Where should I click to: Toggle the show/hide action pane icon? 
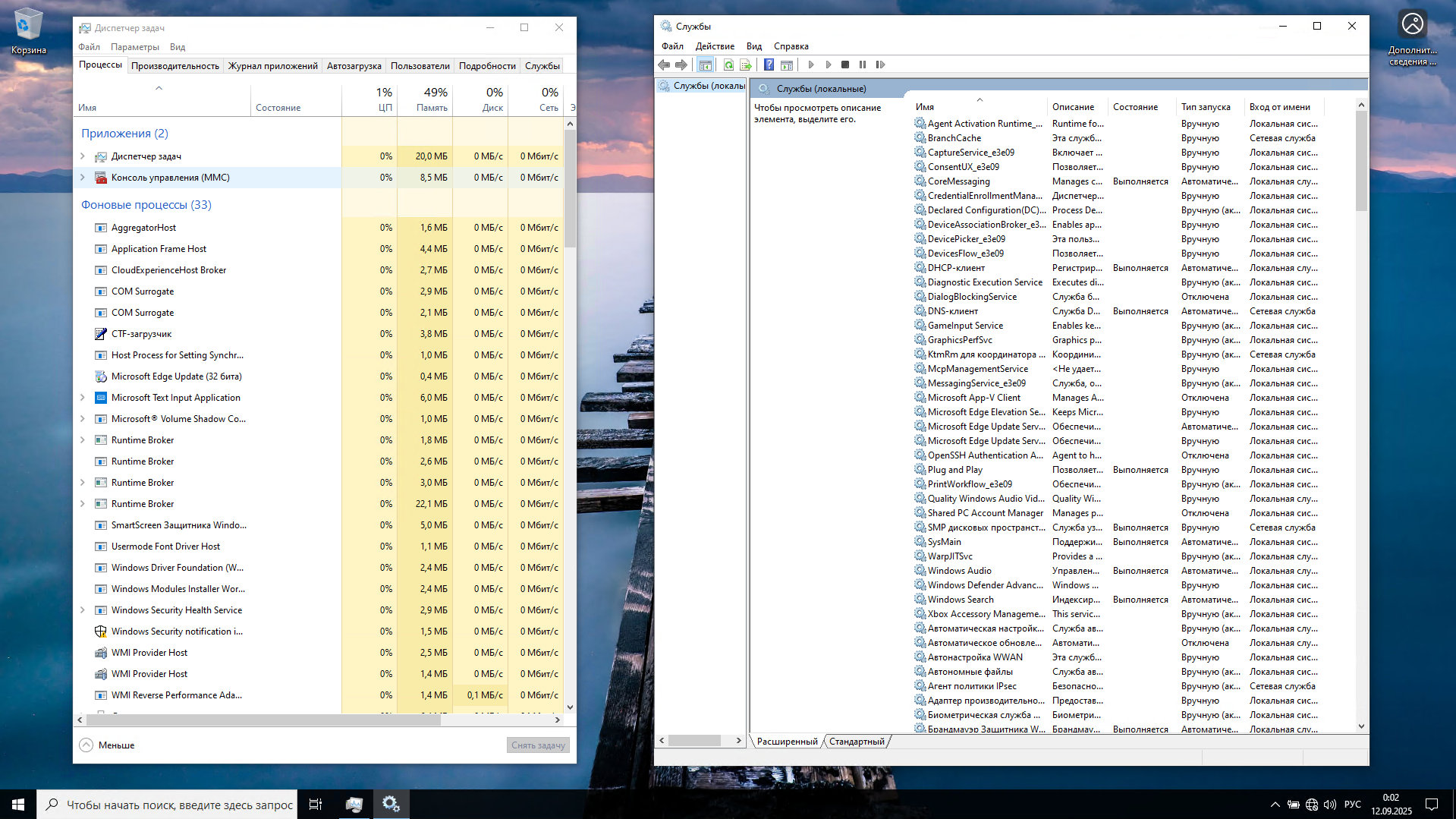tap(787, 65)
